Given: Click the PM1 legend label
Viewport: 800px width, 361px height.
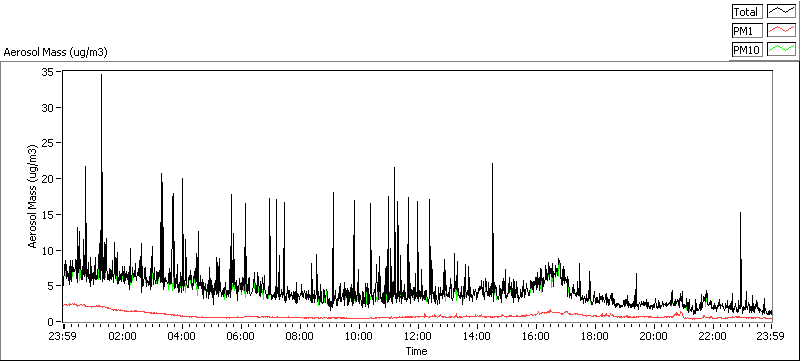Looking at the screenshot, I should (x=747, y=31).
